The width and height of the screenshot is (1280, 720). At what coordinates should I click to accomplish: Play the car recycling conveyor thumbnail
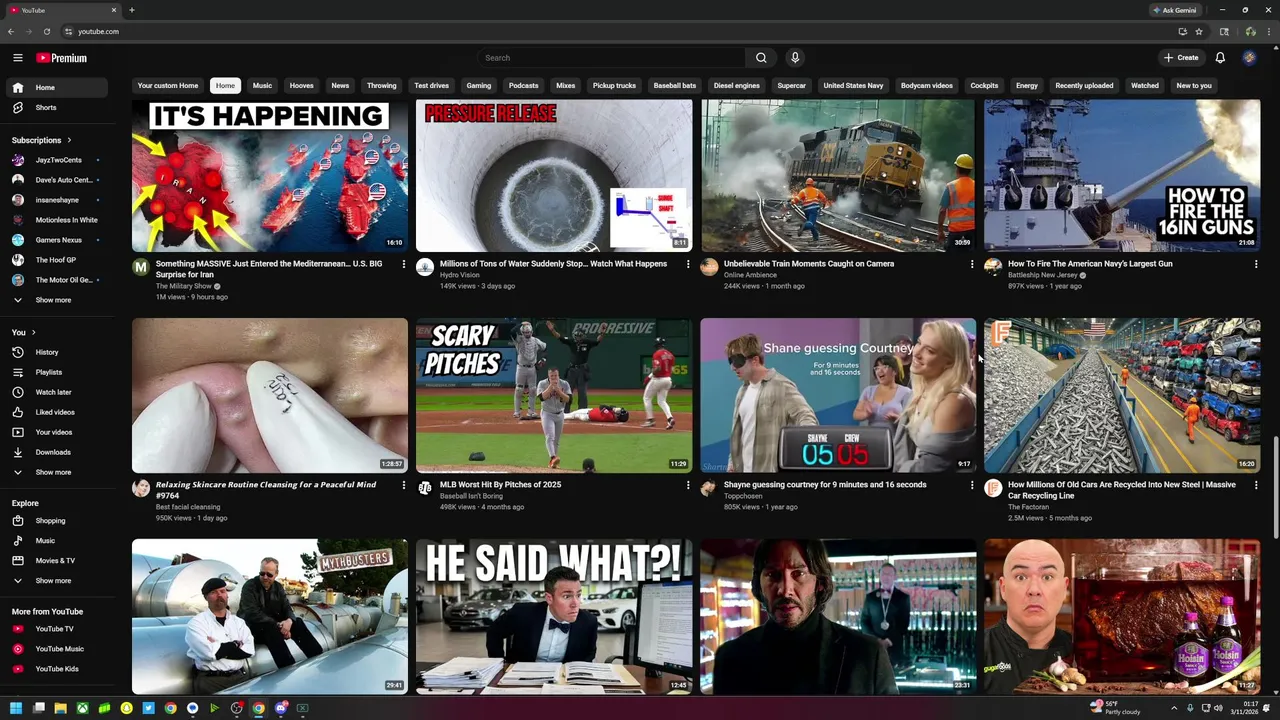click(x=1122, y=395)
